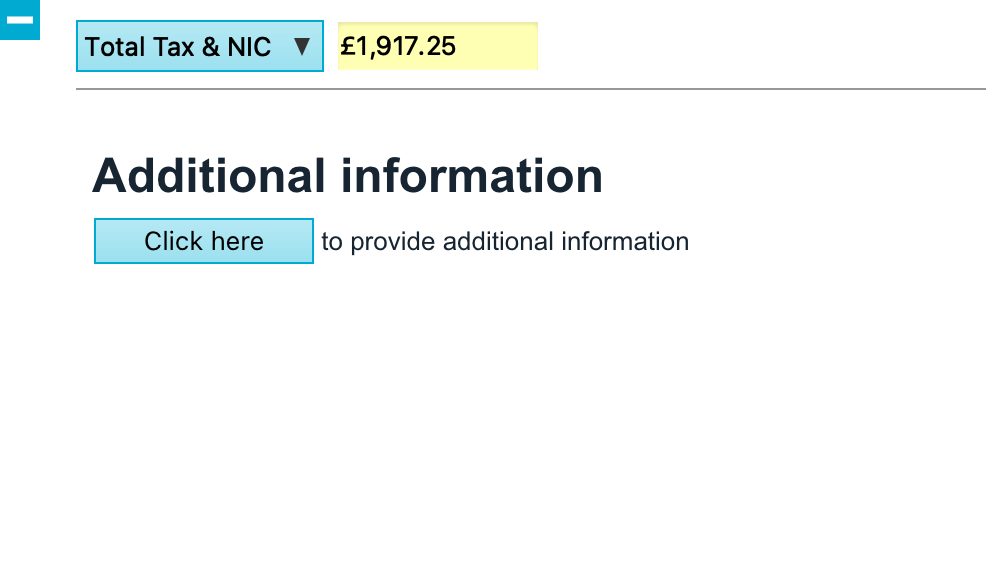Click the 'Total Tax & NIC' label text

(x=178, y=46)
